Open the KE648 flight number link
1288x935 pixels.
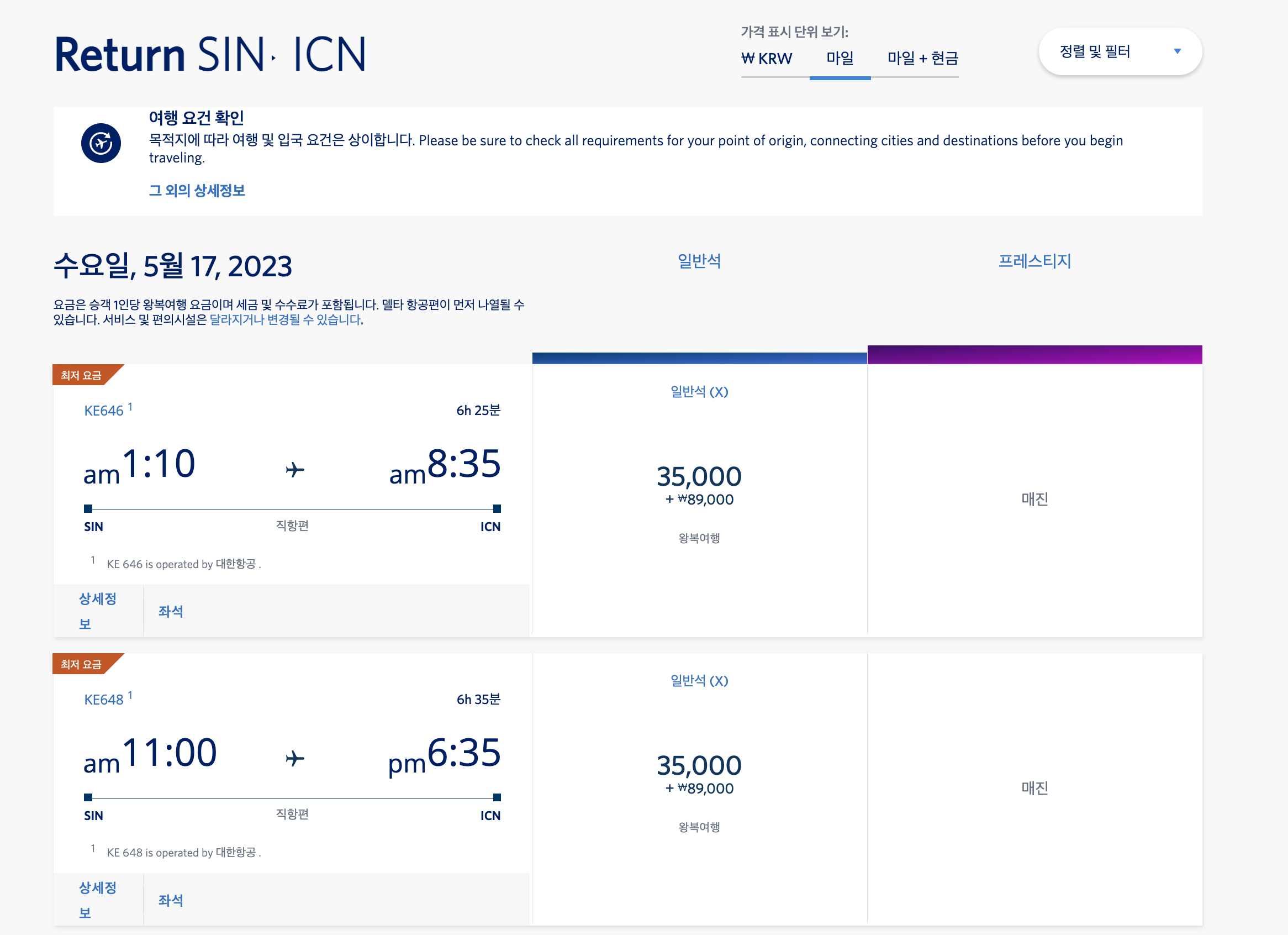[x=104, y=700]
